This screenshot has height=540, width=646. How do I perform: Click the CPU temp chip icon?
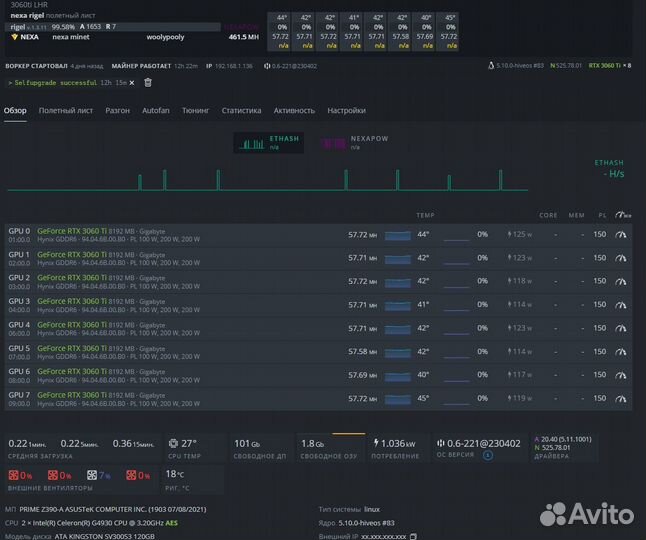(173, 443)
